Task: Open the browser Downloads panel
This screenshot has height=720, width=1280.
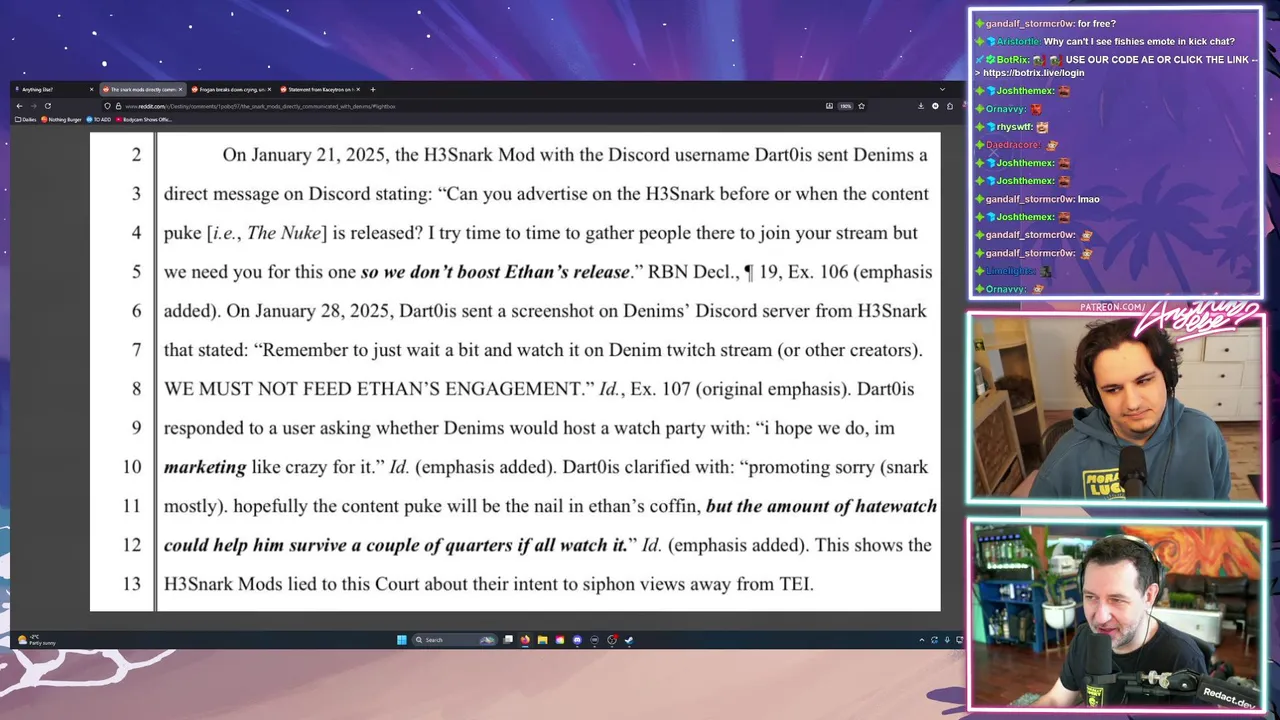Action: click(921, 106)
